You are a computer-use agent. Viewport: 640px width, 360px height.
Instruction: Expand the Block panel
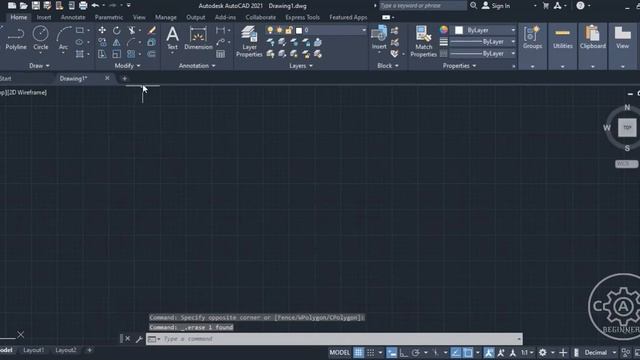coord(388,66)
